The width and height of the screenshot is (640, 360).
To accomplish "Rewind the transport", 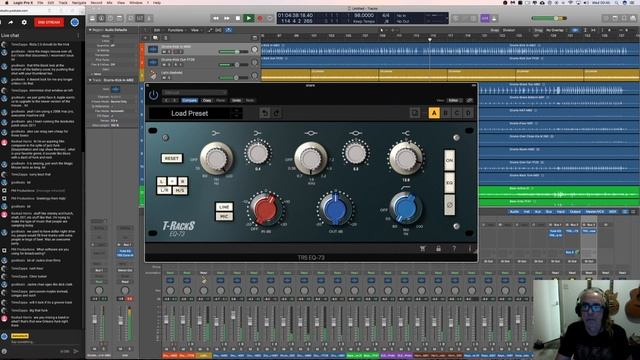I will coord(216,18).
